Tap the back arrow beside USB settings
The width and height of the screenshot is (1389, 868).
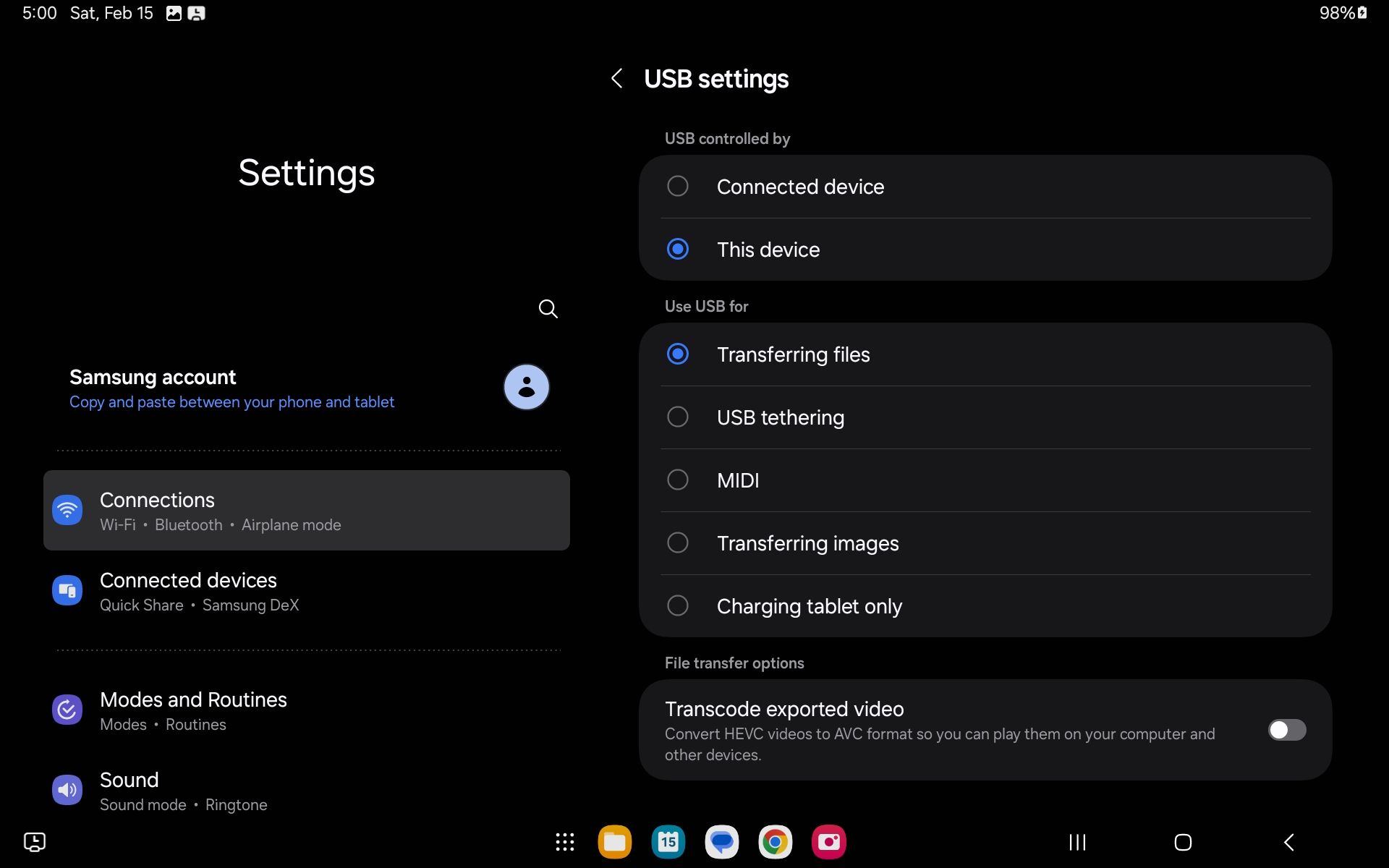(616, 79)
